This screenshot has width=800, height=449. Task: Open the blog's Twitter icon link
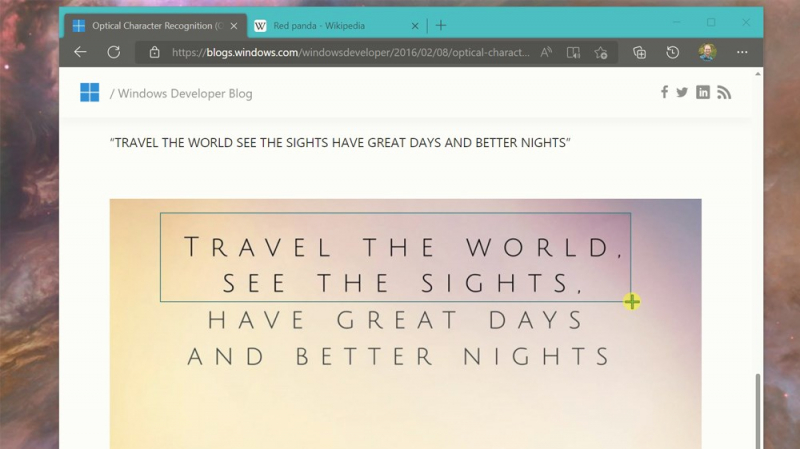[682, 93]
